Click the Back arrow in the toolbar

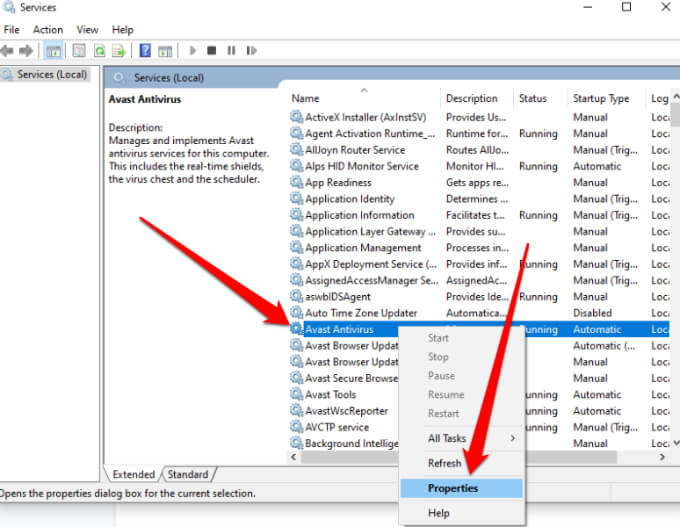click(8, 51)
